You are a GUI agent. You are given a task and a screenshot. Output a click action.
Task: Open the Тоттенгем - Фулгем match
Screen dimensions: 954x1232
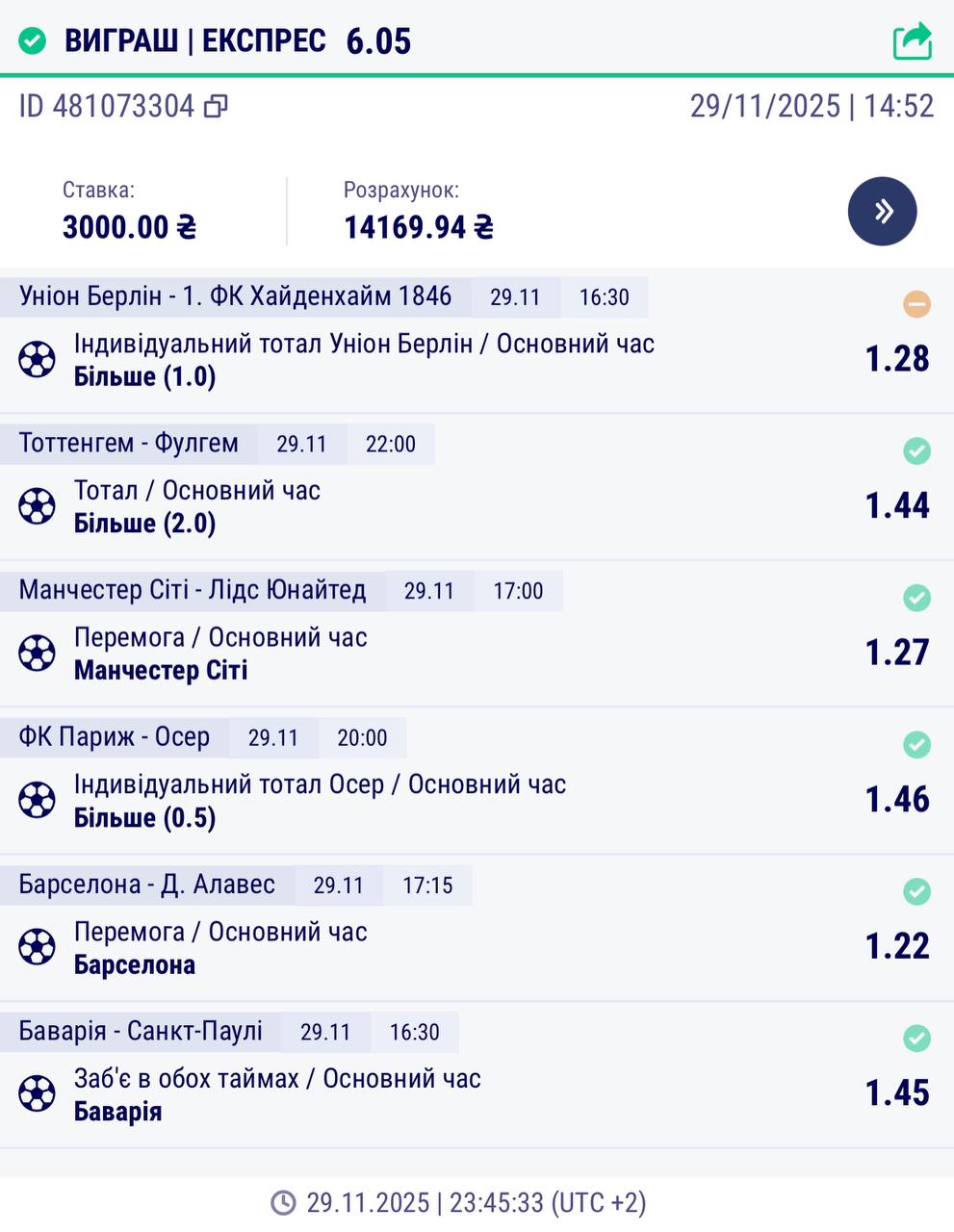129,444
